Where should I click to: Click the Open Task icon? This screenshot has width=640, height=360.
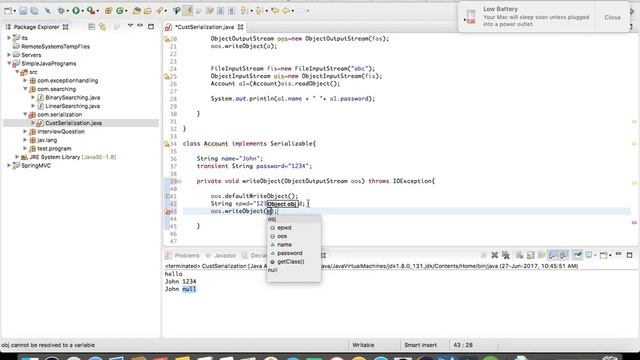[x=147, y=11]
